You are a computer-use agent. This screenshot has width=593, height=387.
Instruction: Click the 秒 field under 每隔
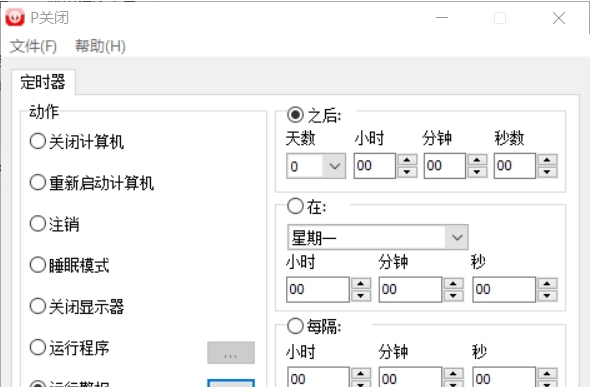504,377
